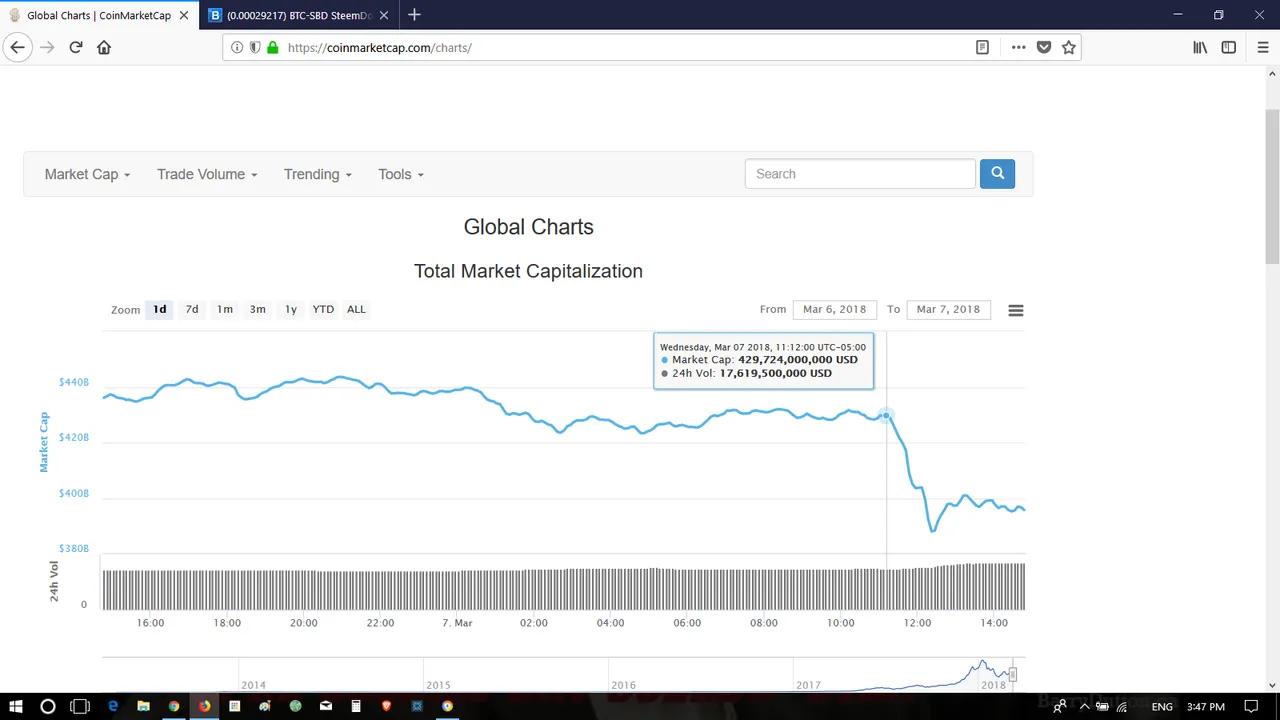This screenshot has width=1280, height=720.
Task: Show hidden system tray icons
Action: pos(1084,707)
